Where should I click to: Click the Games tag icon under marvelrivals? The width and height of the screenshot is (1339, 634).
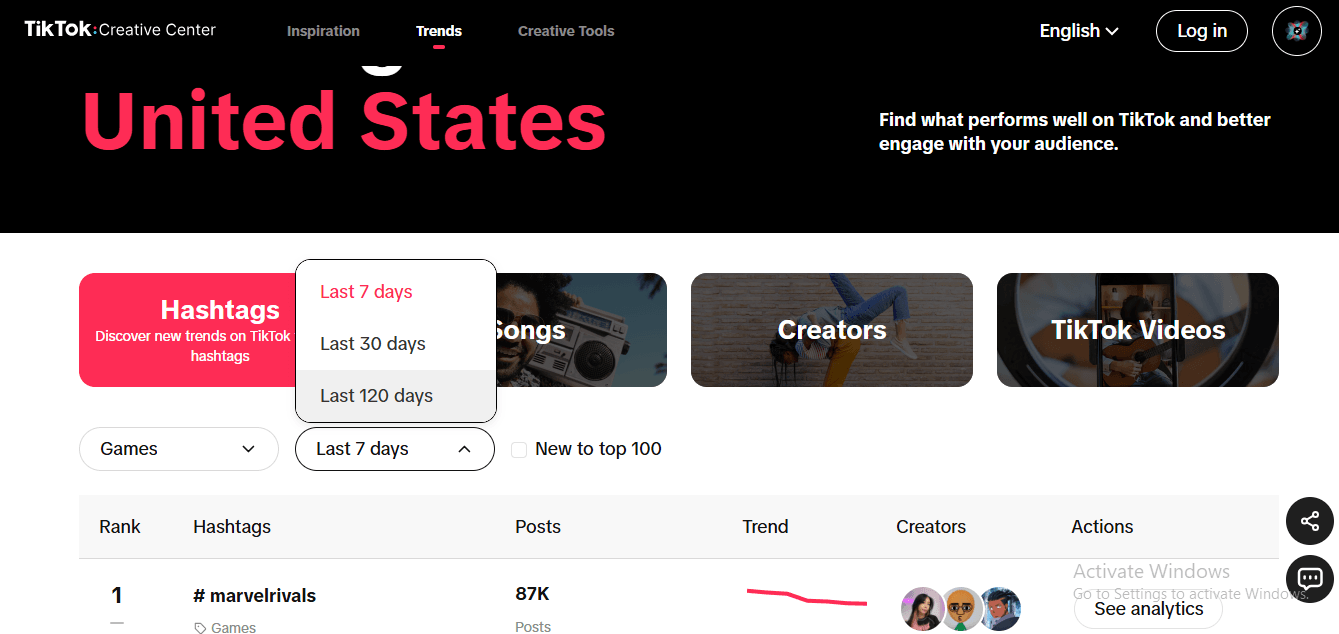tap(200, 628)
